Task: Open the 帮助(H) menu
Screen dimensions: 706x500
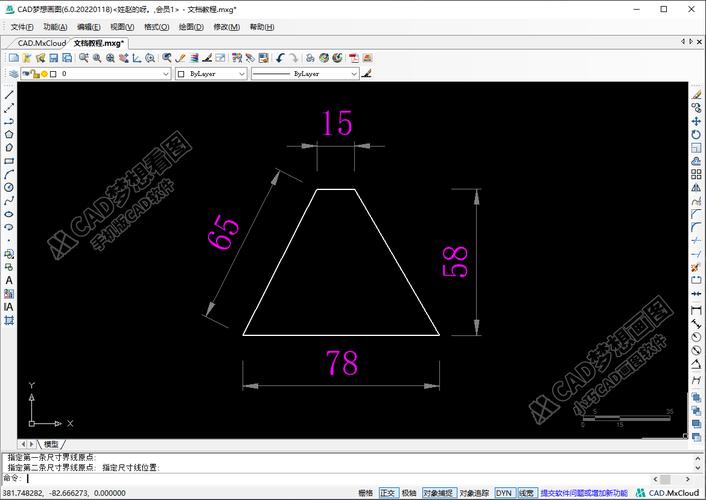Action: pos(262,27)
